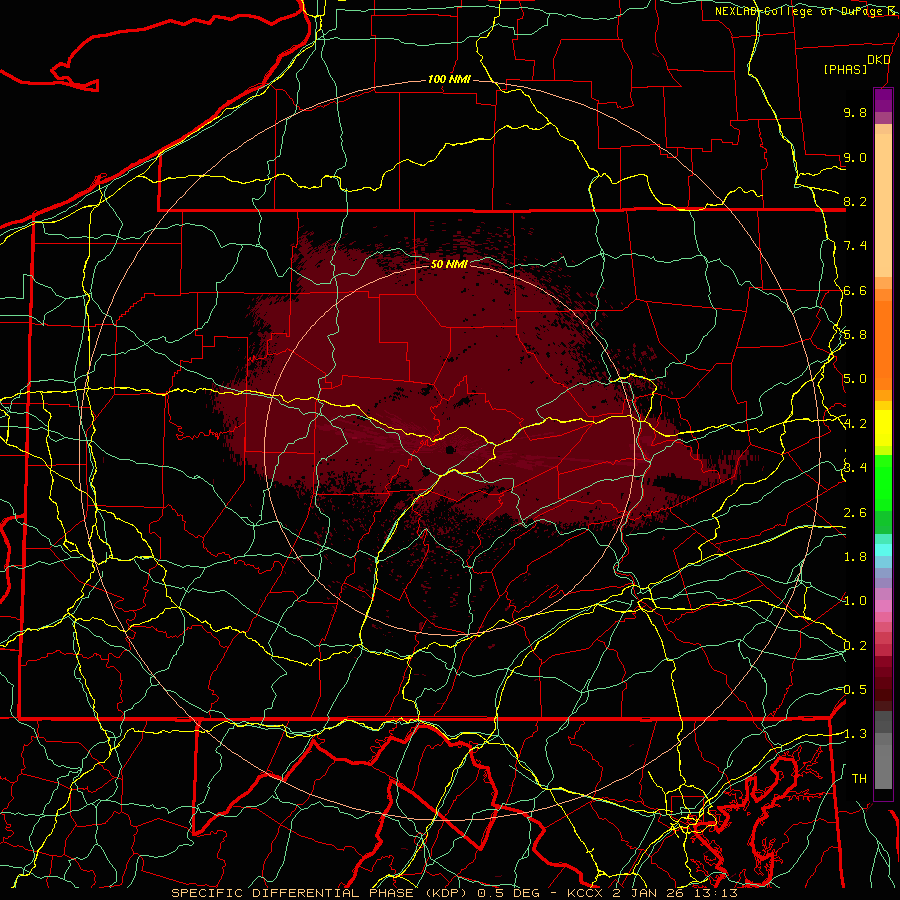Click the 2.6 legend value
This screenshot has height=900, width=900.
pos(855,513)
